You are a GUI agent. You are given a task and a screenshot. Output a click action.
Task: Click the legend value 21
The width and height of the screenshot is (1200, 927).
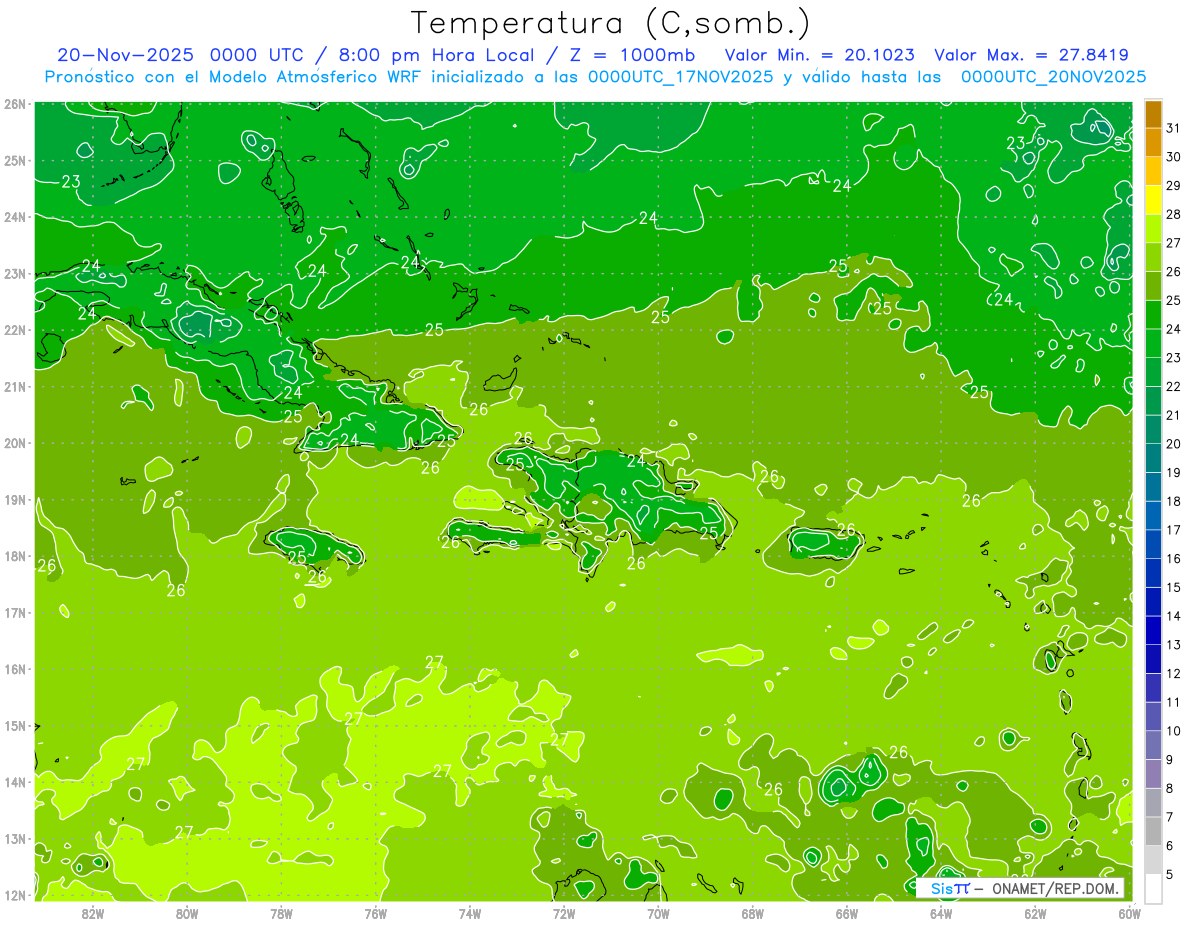(1174, 415)
